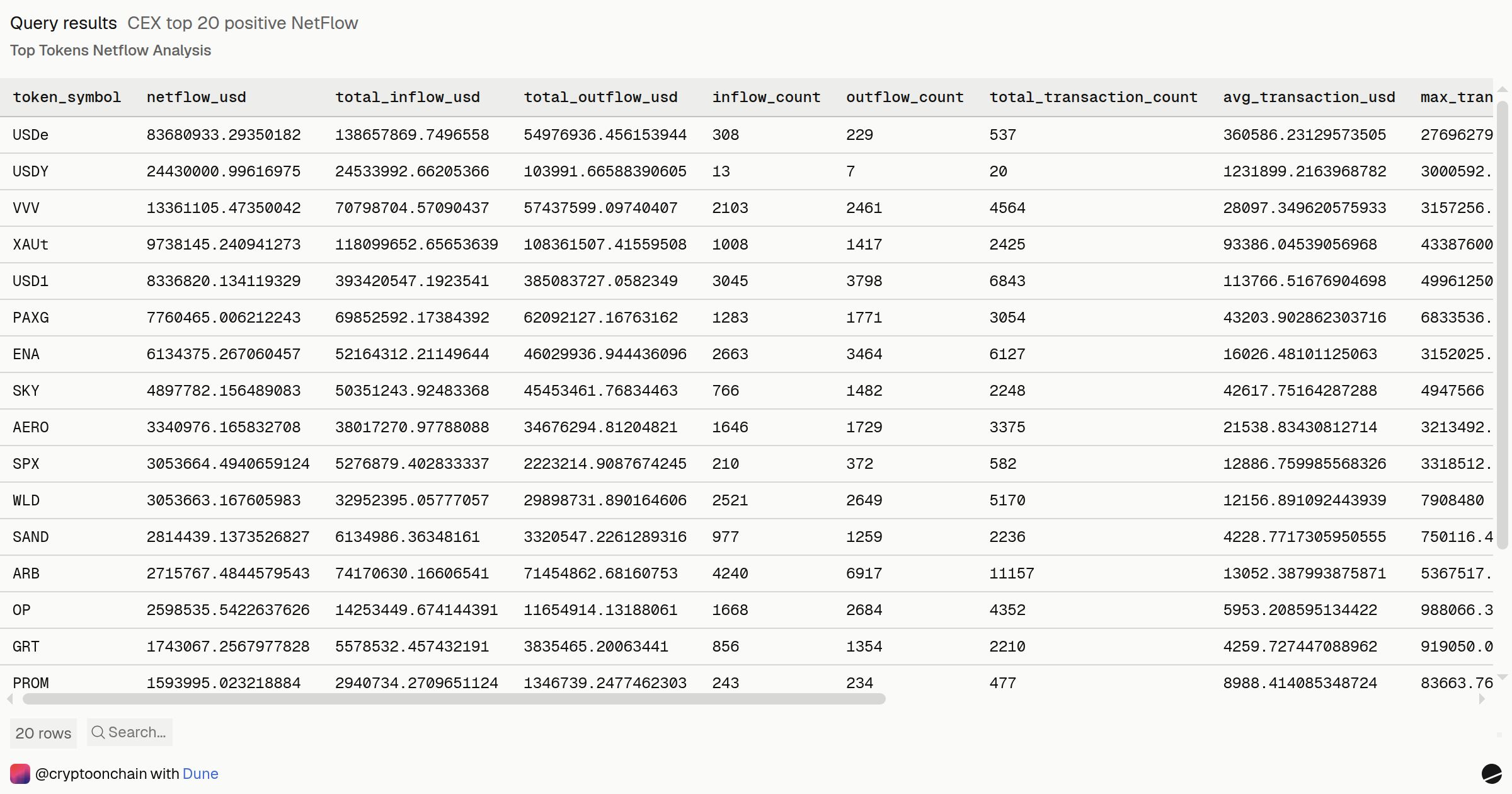Image resolution: width=1512 pixels, height=794 pixels.
Task: Click the vertical scrollbar up arrow
Action: click(x=1503, y=89)
